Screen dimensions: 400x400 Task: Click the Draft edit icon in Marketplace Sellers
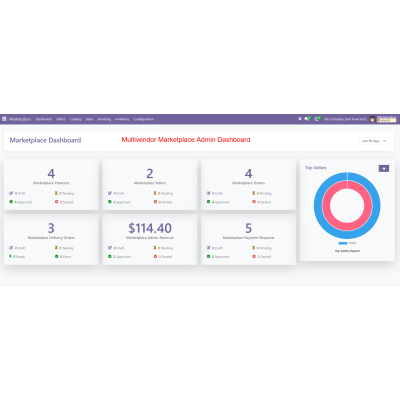110,193
